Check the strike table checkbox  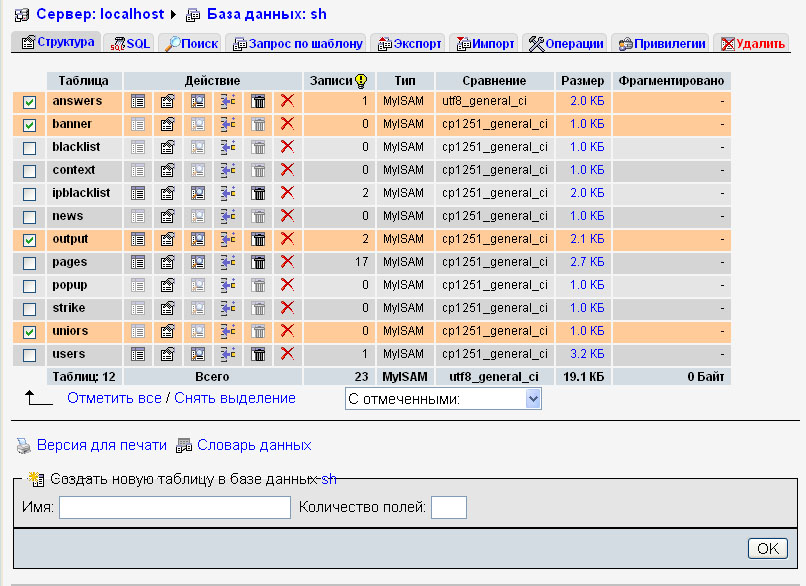click(29, 309)
